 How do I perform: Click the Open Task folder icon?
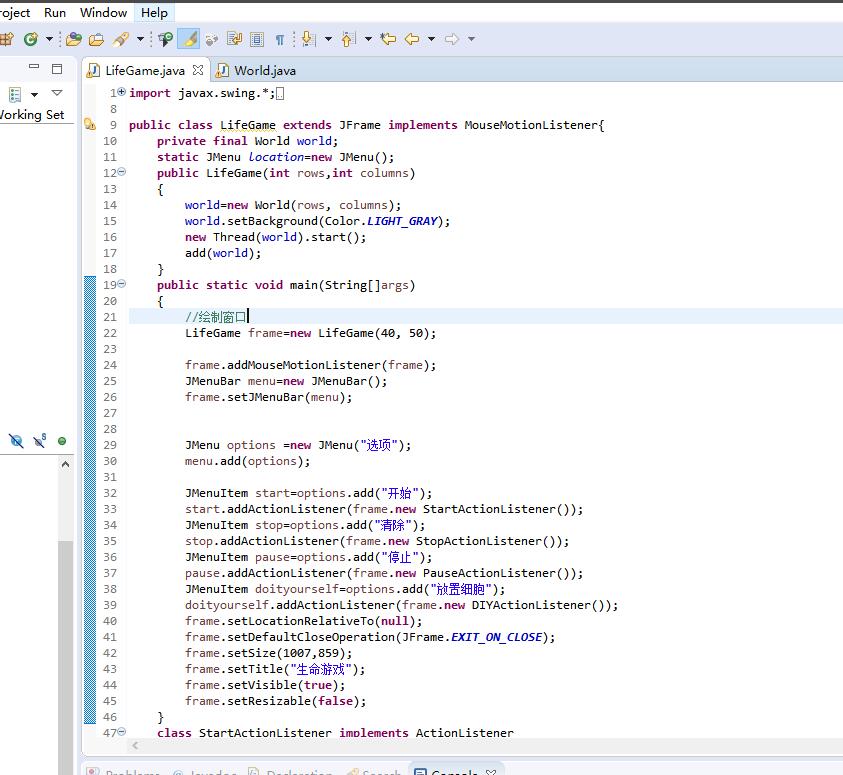pyautogui.click(x=97, y=39)
